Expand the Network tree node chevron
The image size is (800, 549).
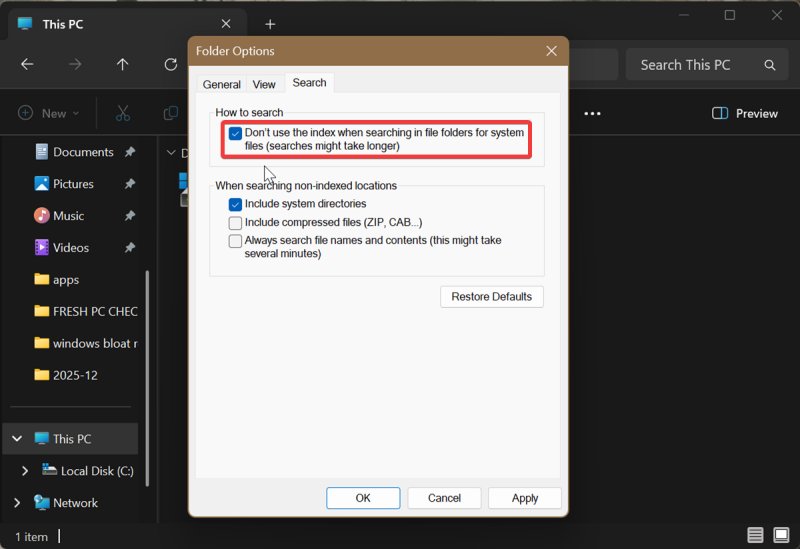click(17, 503)
